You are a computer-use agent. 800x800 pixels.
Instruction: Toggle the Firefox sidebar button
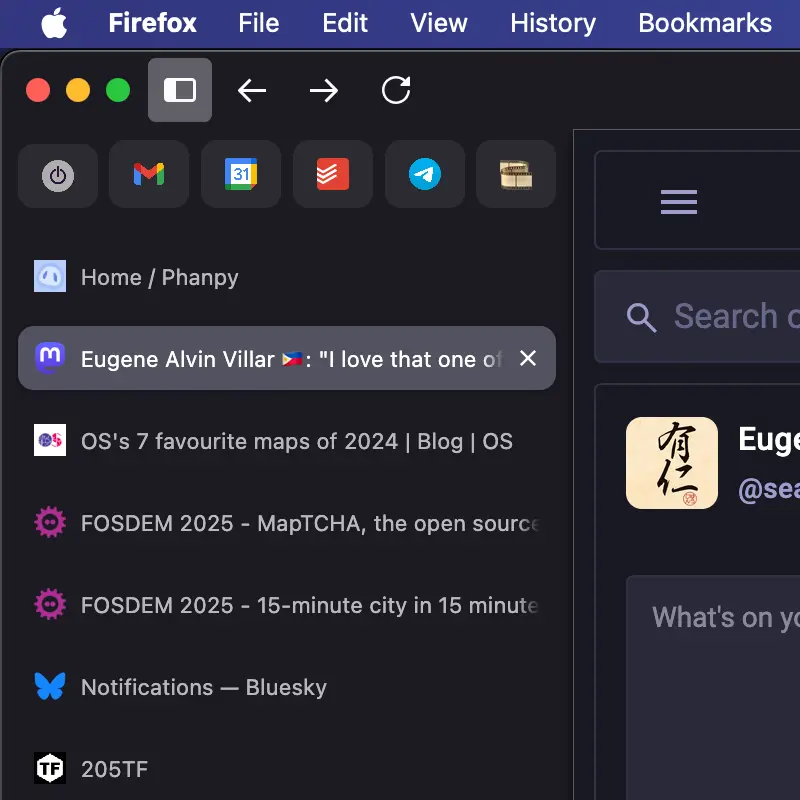[180, 91]
